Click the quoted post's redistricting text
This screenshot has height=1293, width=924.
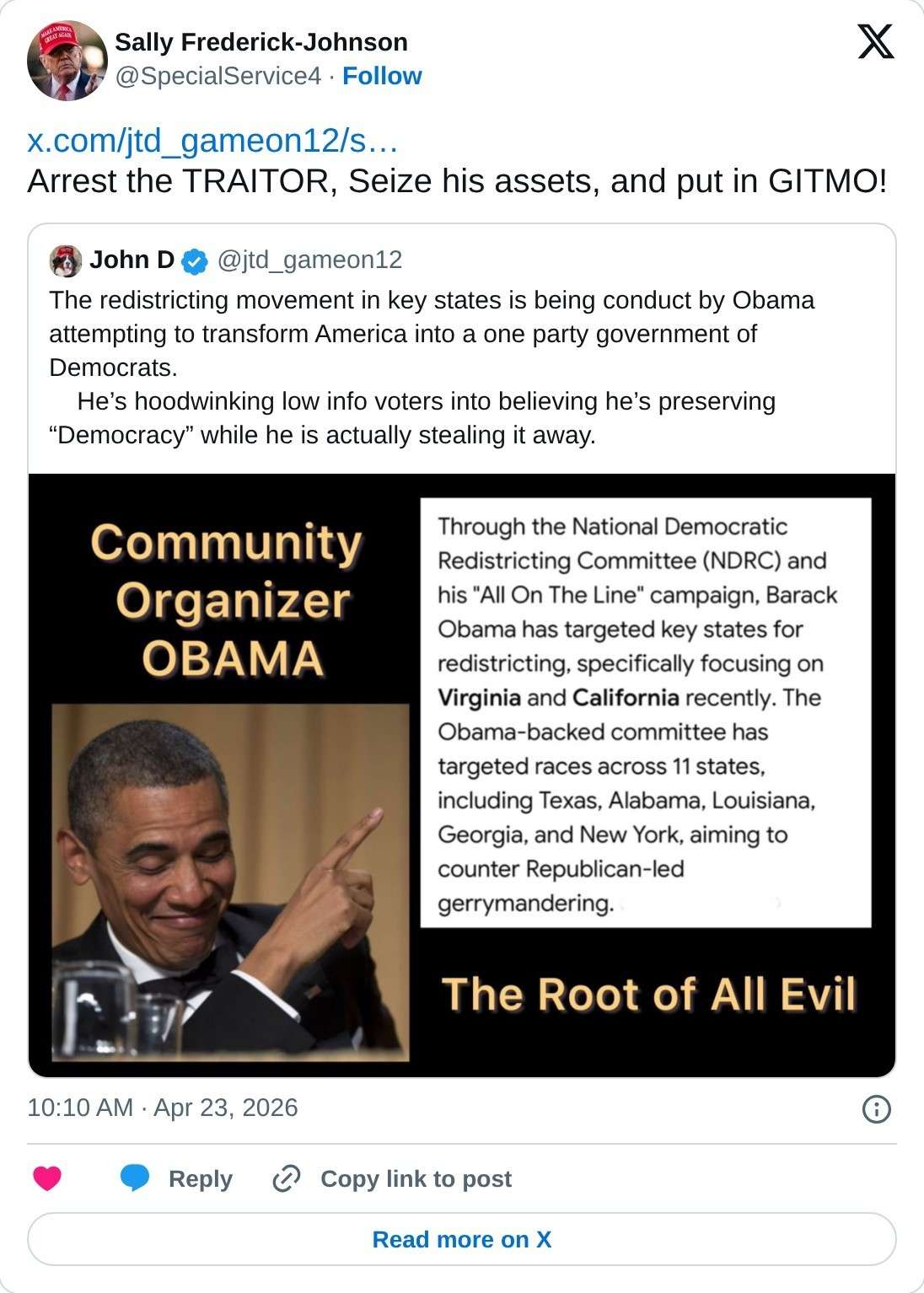(432, 368)
